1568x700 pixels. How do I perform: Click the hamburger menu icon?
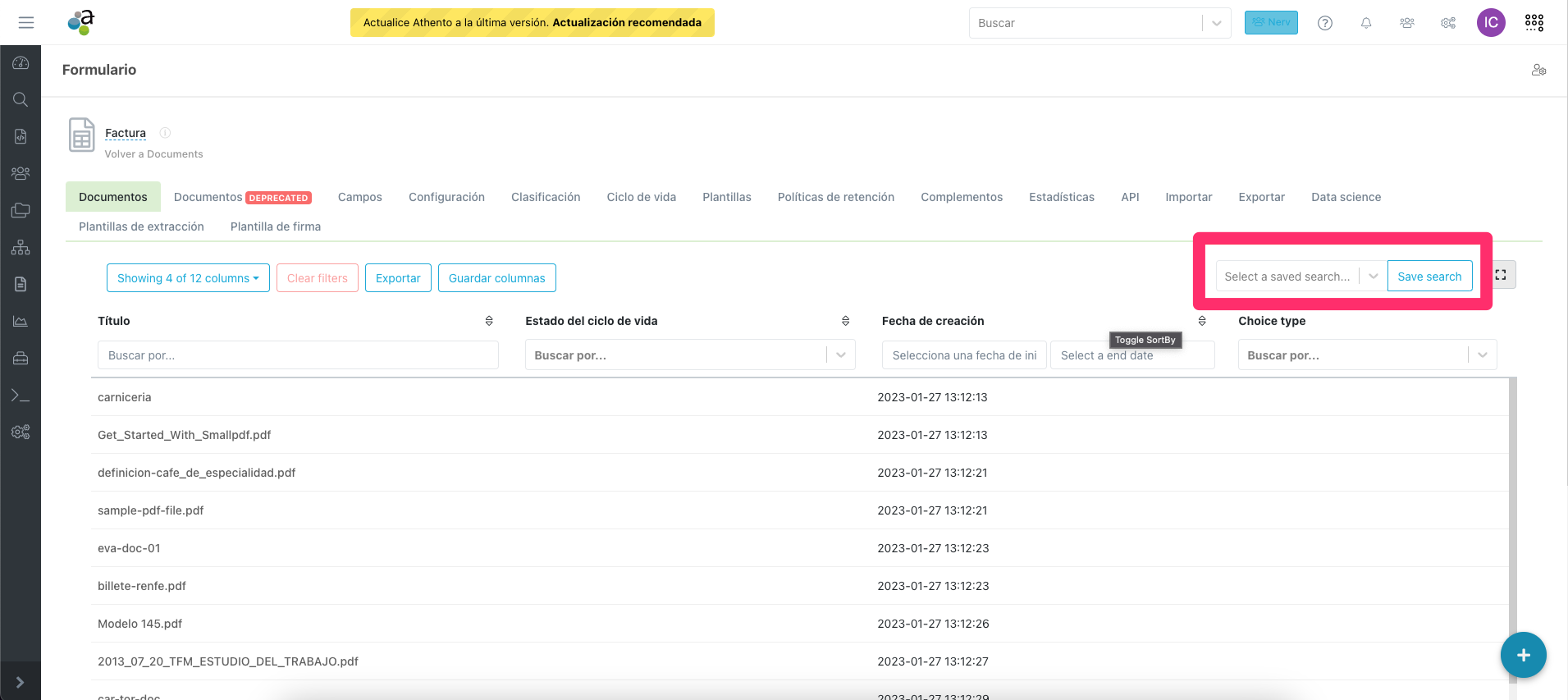point(26,22)
